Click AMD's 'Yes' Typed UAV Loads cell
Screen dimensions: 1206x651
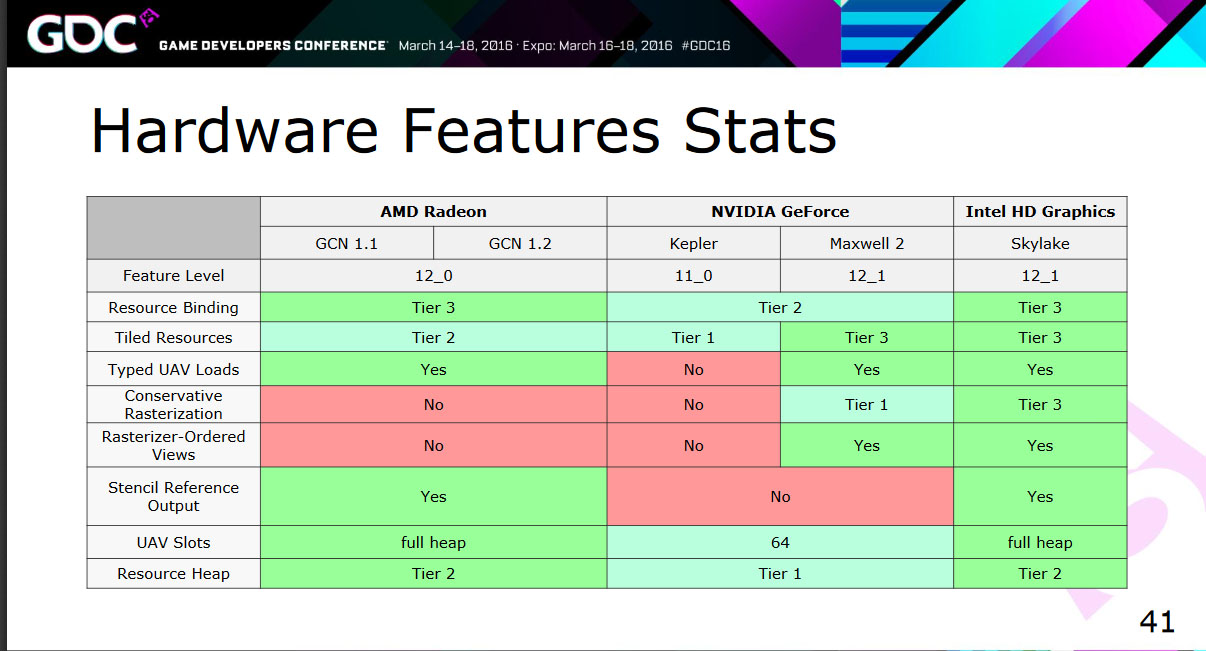433,369
